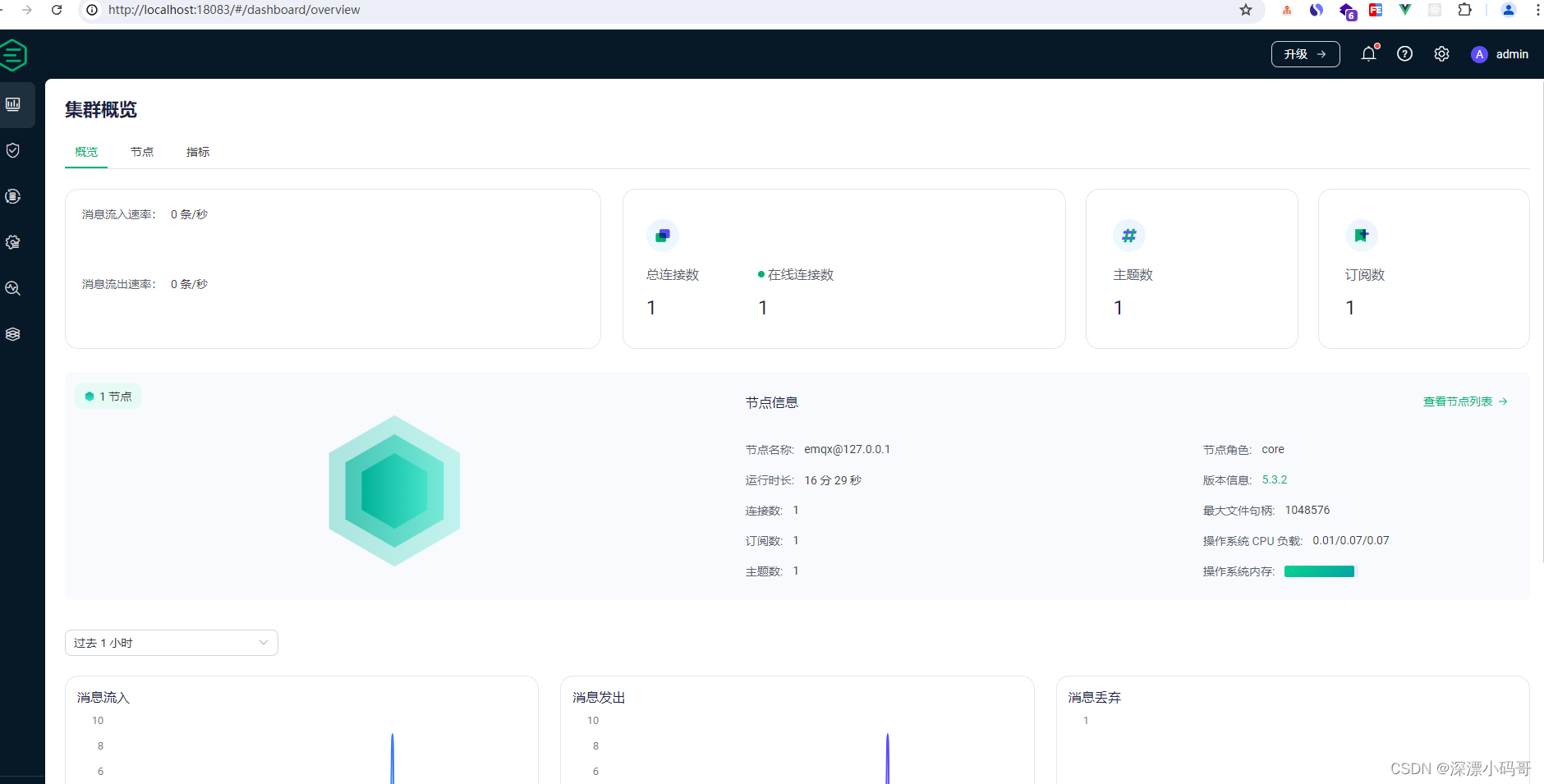Click the 总连接数 label
Screen dimensions: 1544x784
coord(673,275)
